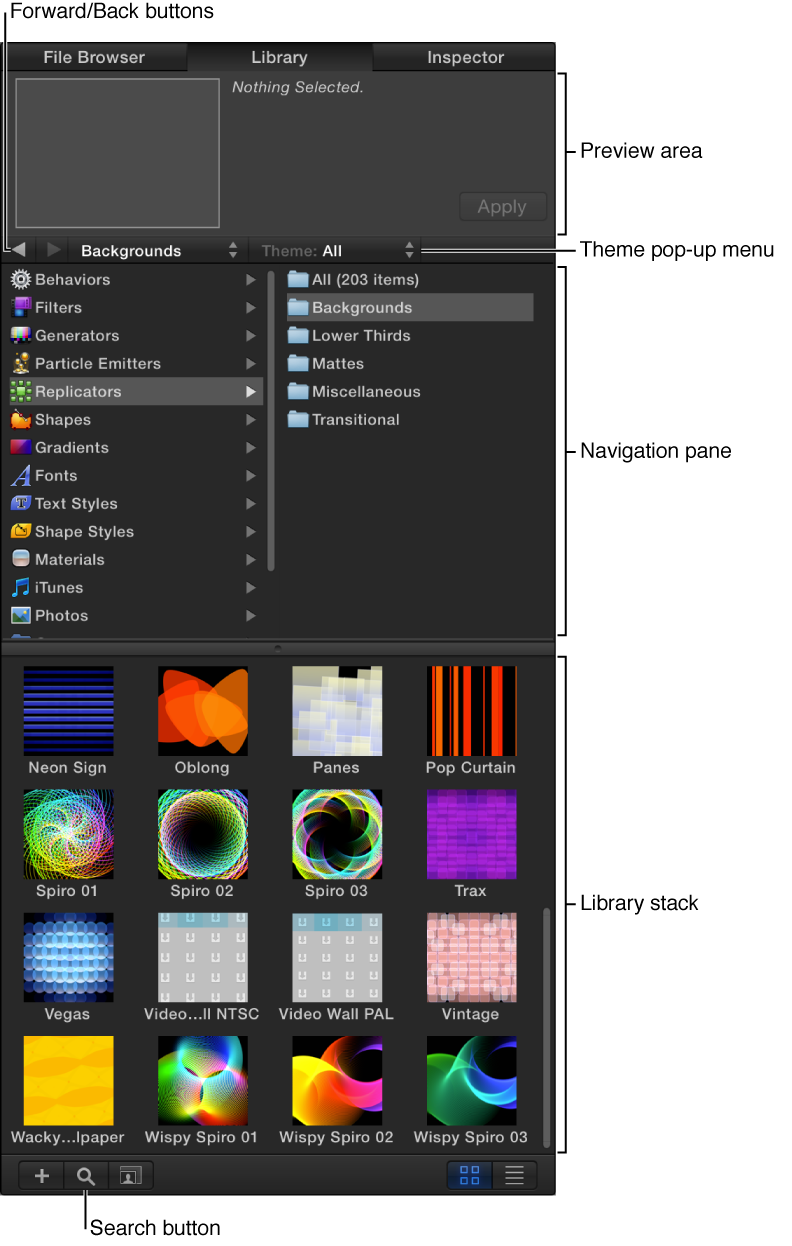Click the preview toggle icon beside search
792x1246 pixels.
pos(130,1176)
